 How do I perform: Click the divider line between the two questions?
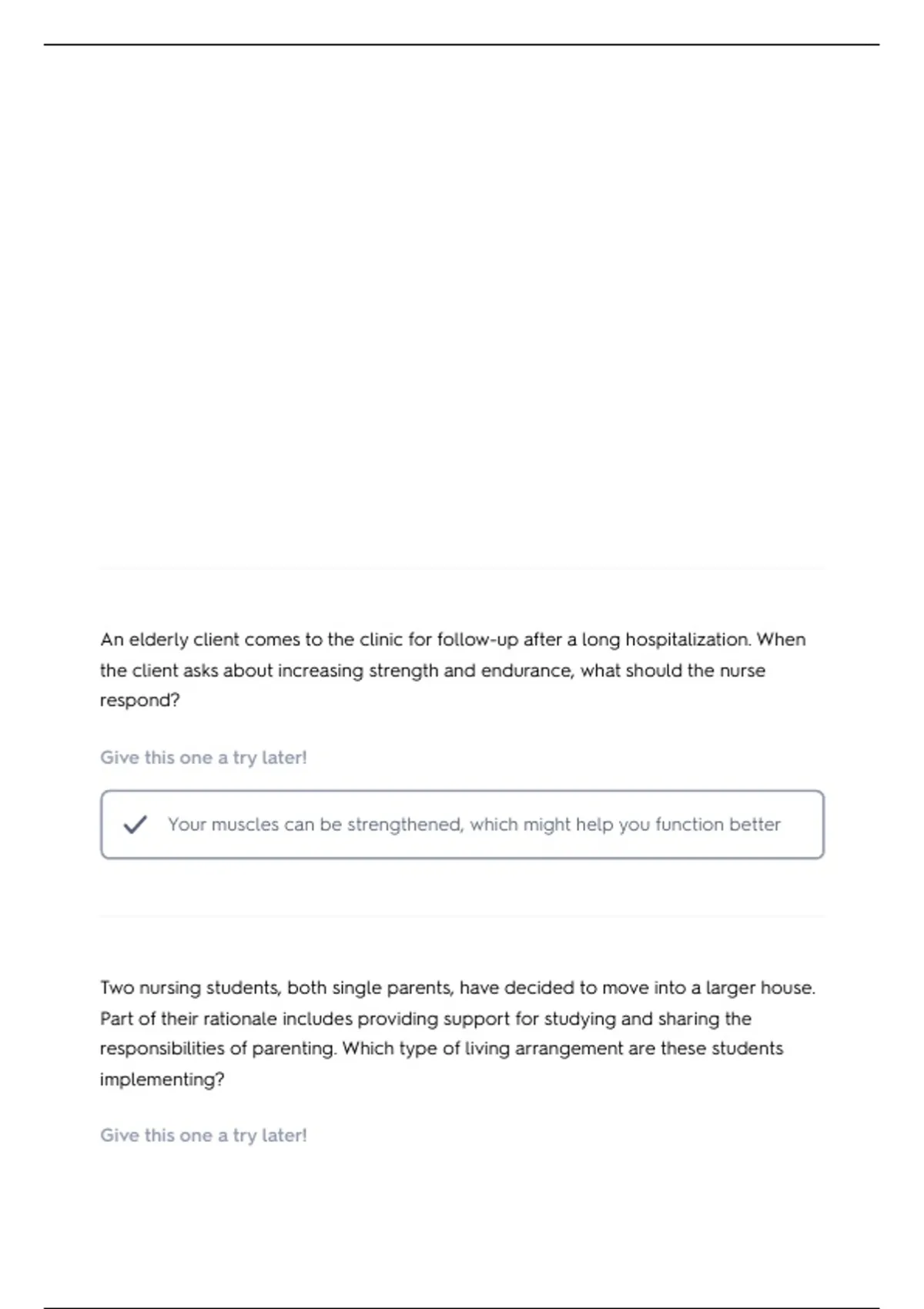point(462,916)
